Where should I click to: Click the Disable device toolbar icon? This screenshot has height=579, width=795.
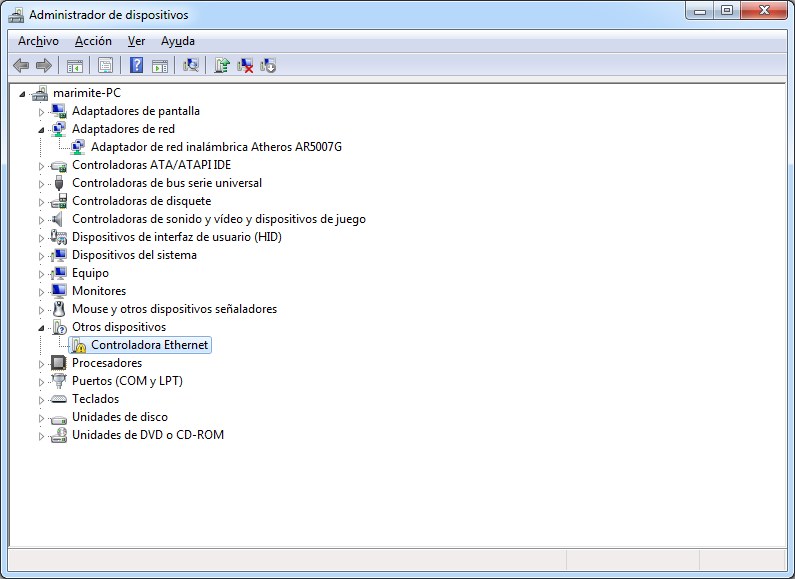click(x=268, y=65)
